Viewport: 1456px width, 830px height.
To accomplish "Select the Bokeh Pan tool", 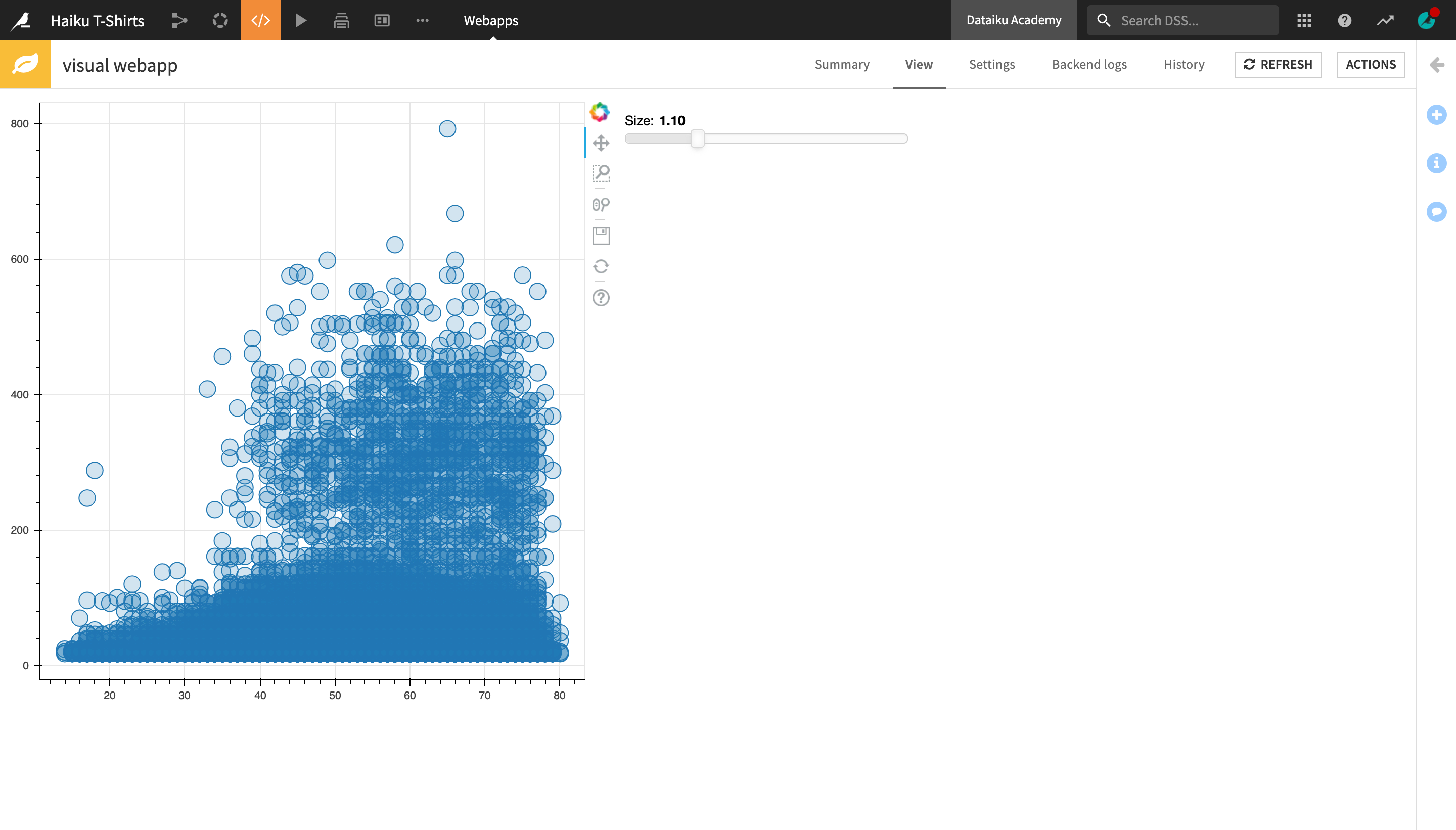I will coord(601,143).
